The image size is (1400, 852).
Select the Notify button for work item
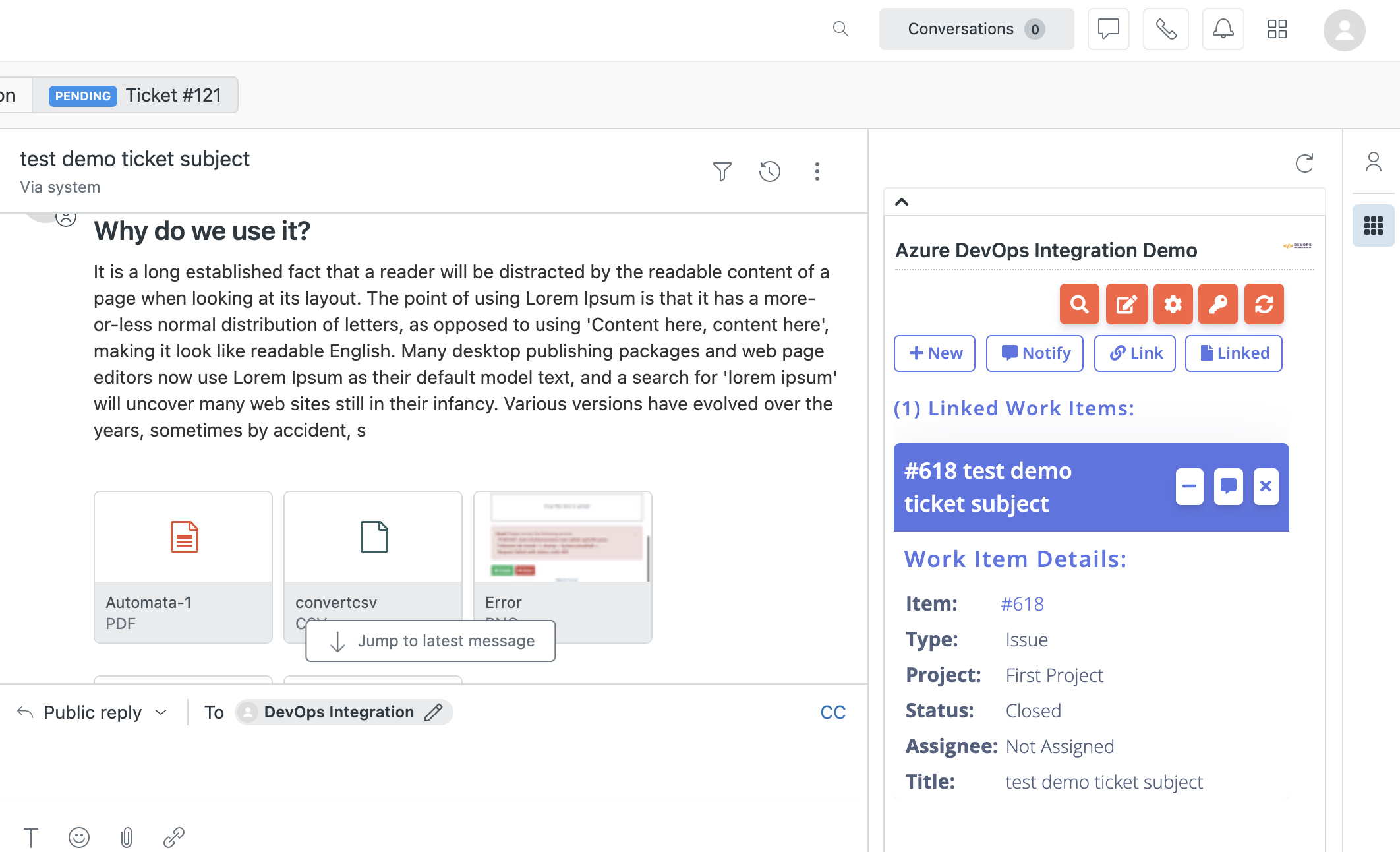coord(1037,353)
